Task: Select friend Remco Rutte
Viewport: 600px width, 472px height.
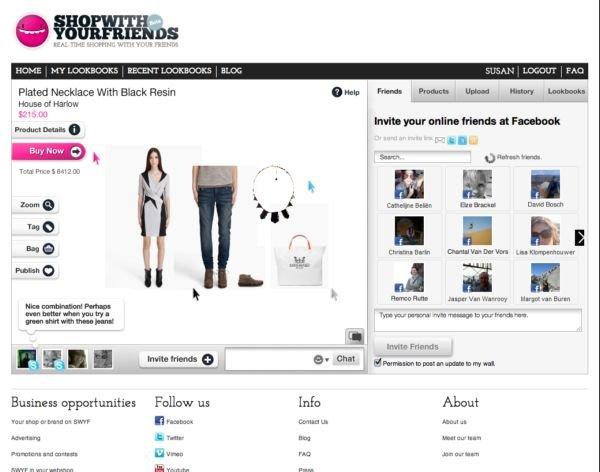Action: point(409,282)
